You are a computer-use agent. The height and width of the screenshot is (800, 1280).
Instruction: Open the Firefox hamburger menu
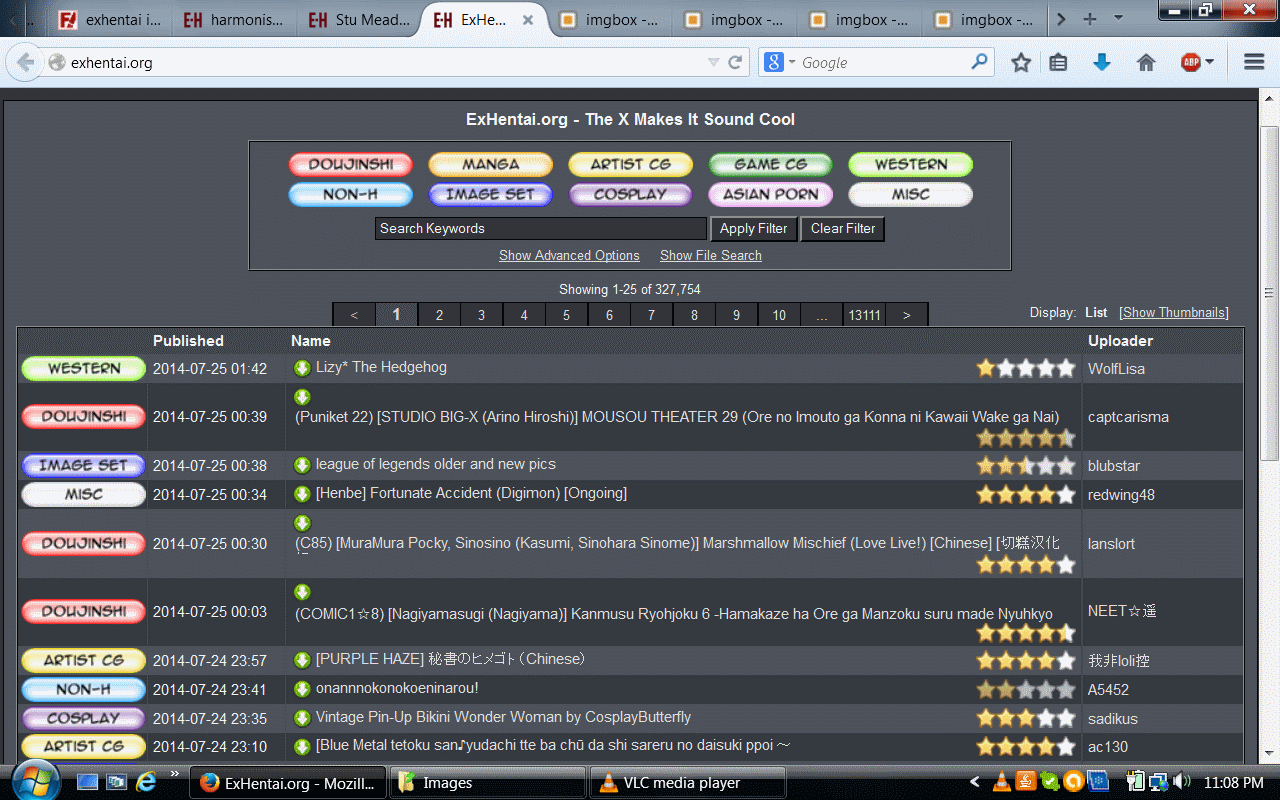1254,62
